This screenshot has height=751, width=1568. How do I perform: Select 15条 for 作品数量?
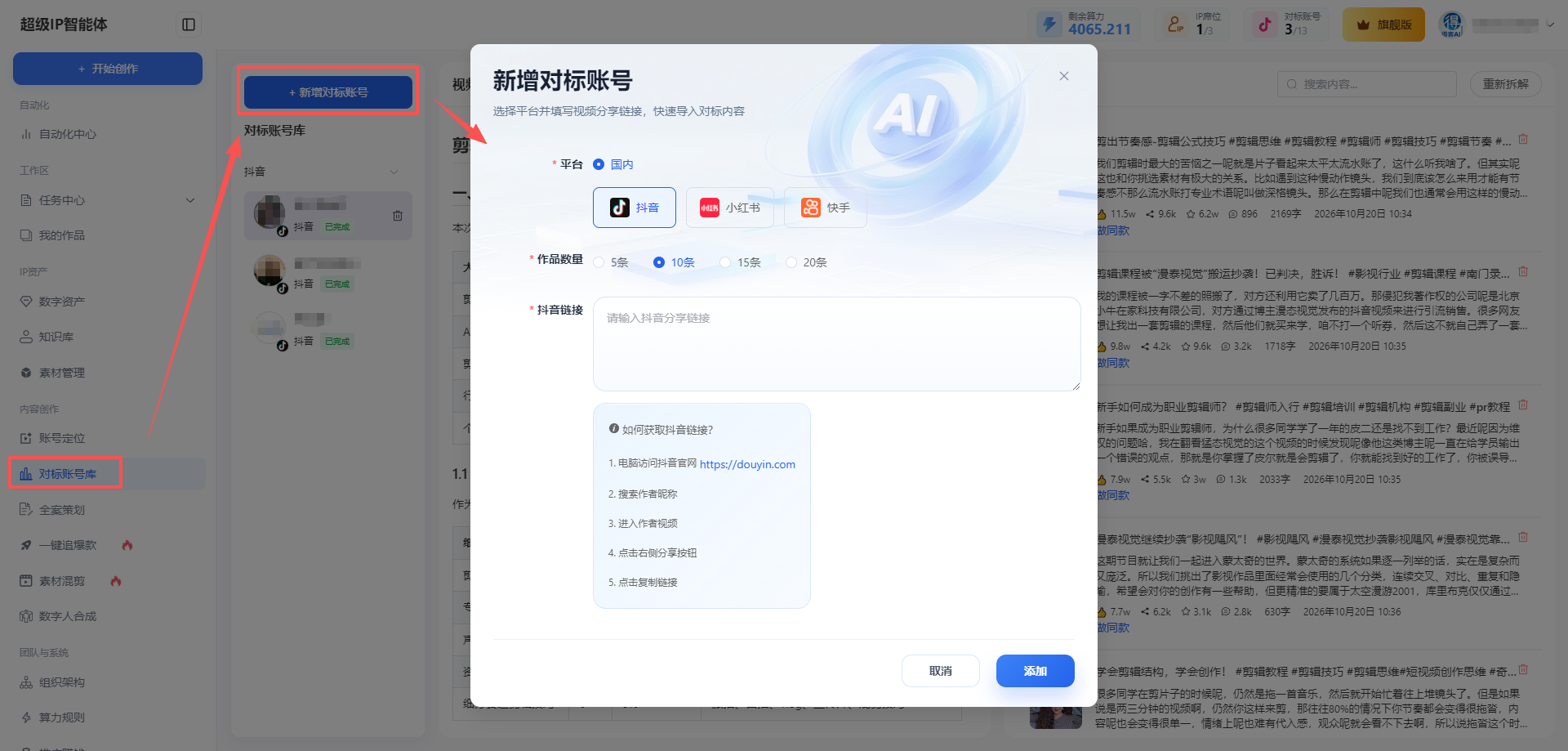coord(725,262)
